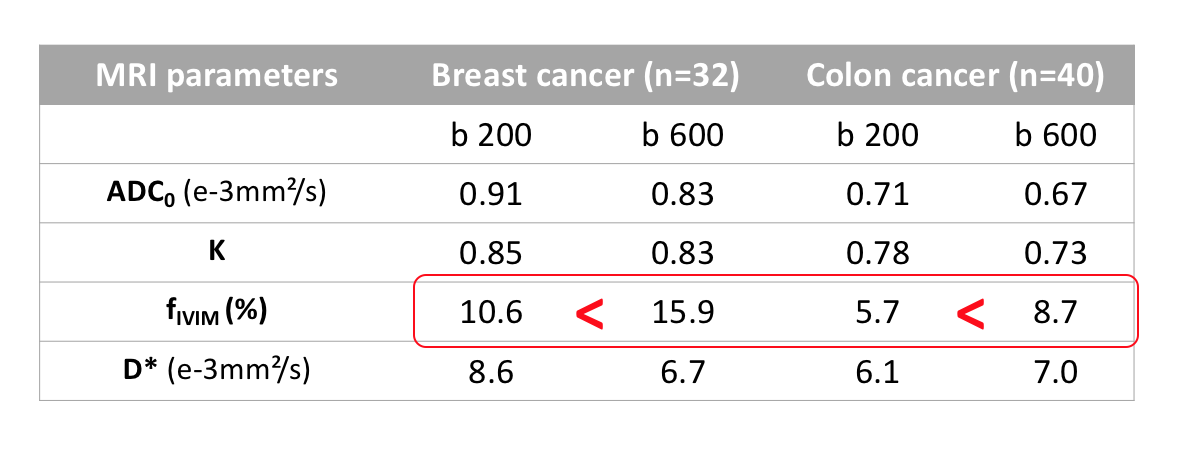Screen dimensions: 1178x450
Task: Select the MRI parameters header cell
Action: [x=217, y=76]
